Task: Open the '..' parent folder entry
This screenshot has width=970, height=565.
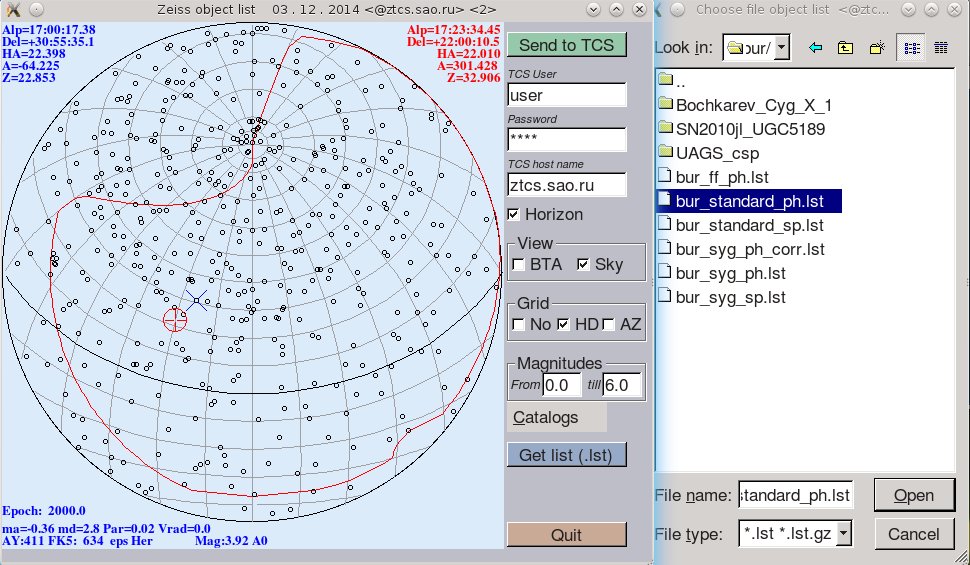Action: tap(672, 81)
